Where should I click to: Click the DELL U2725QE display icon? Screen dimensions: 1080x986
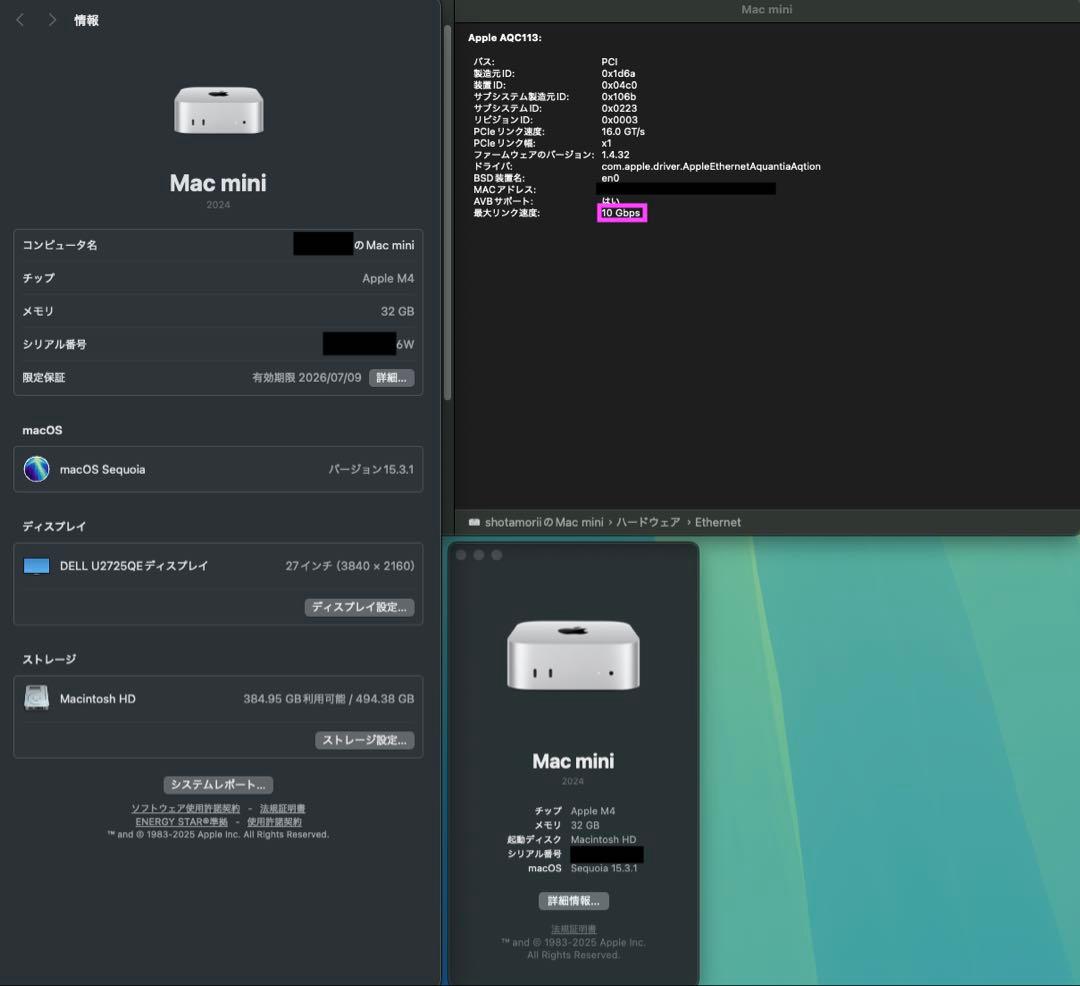click(x=37, y=566)
